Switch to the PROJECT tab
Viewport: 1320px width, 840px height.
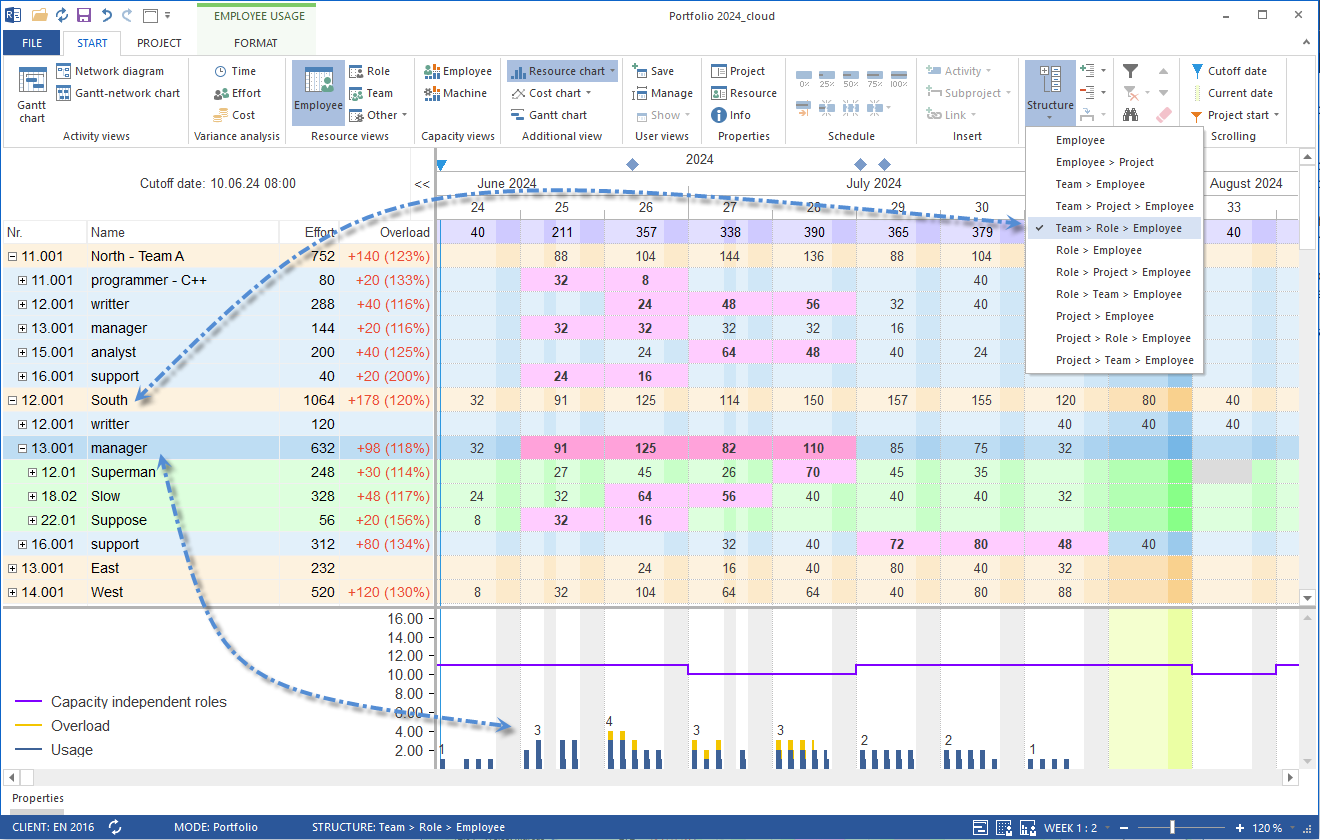(159, 43)
